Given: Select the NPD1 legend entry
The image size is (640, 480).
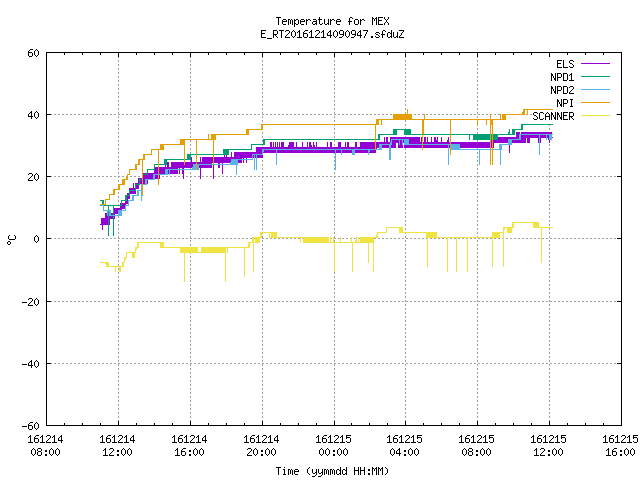Looking at the screenshot, I should [562, 77].
